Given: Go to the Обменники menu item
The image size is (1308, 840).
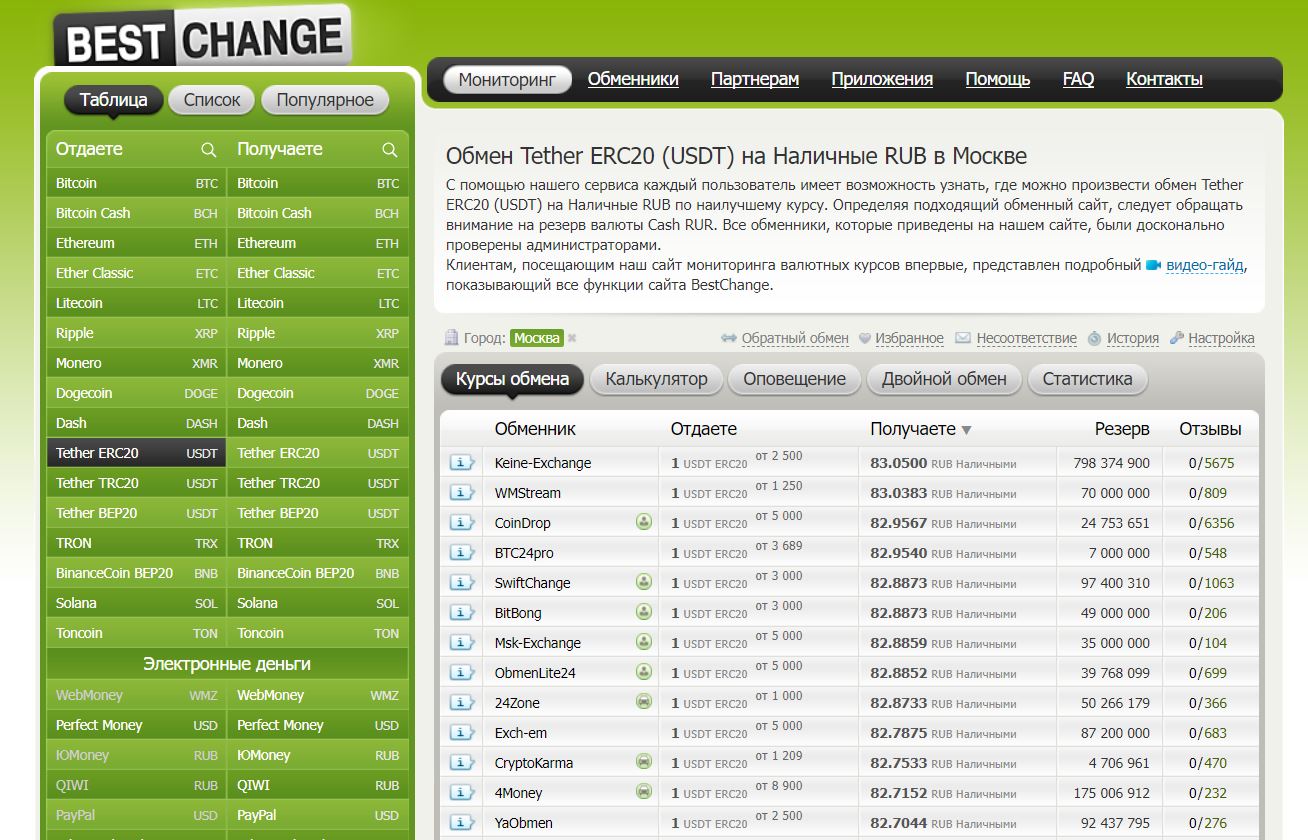Looking at the screenshot, I should 633,79.
